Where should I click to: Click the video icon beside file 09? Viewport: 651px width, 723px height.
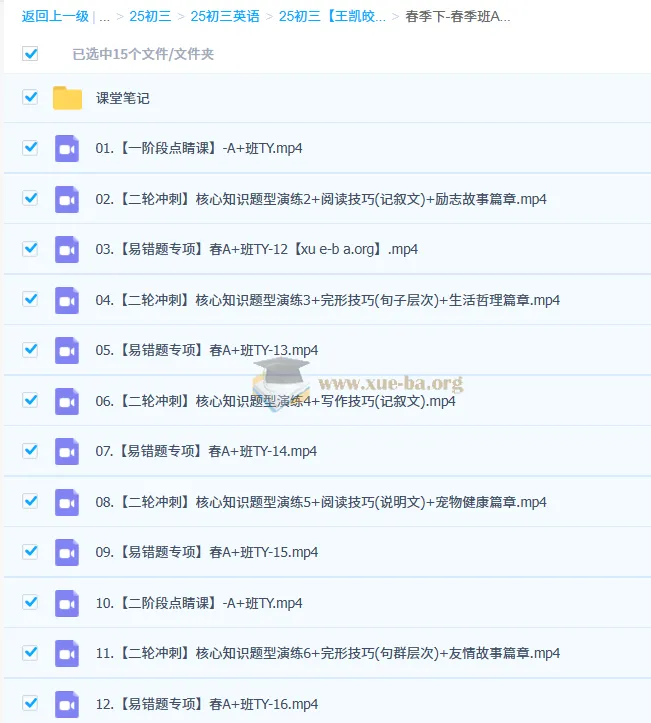coord(67,552)
